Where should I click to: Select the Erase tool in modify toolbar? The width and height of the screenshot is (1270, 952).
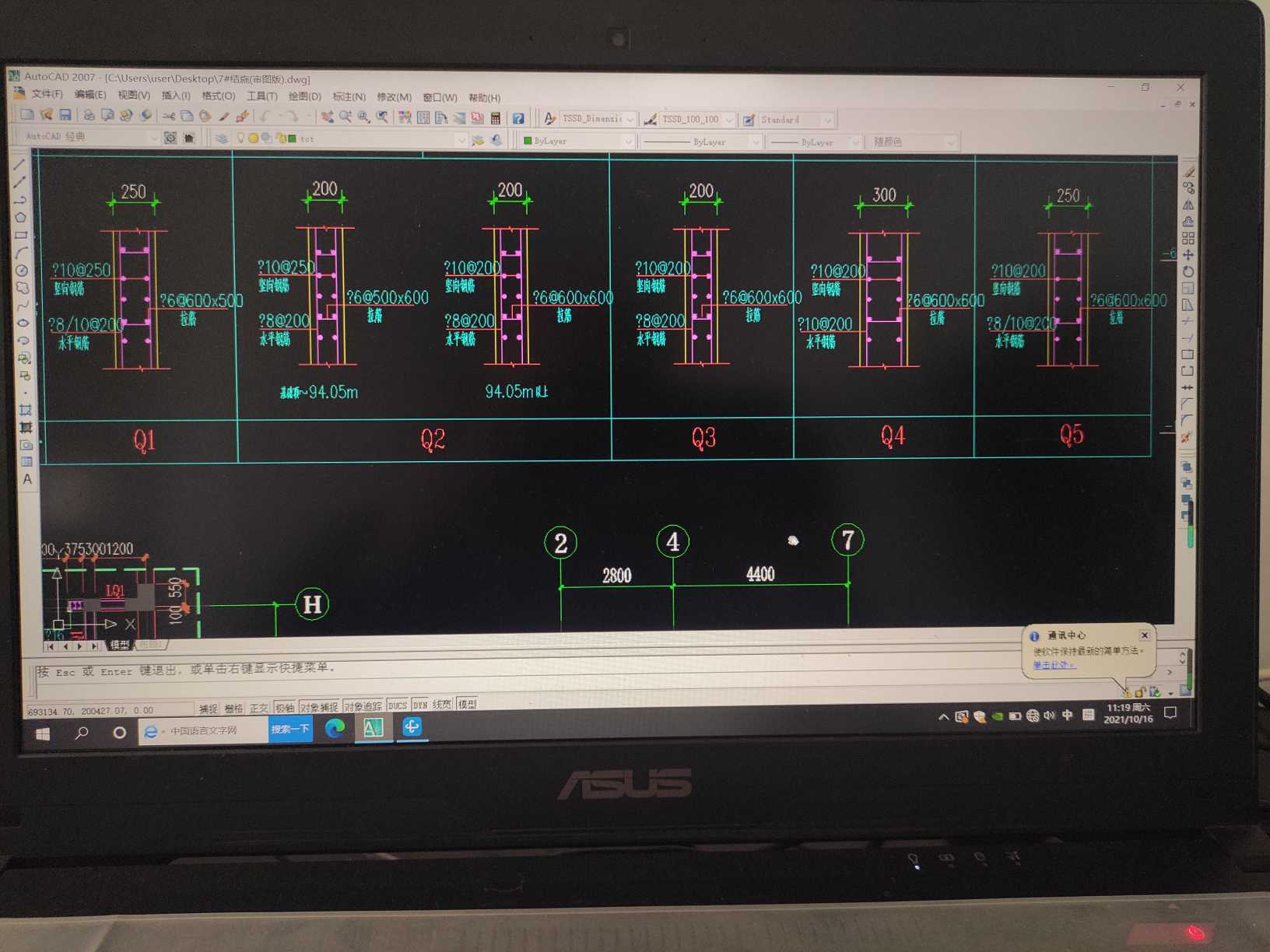point(1188,172)
